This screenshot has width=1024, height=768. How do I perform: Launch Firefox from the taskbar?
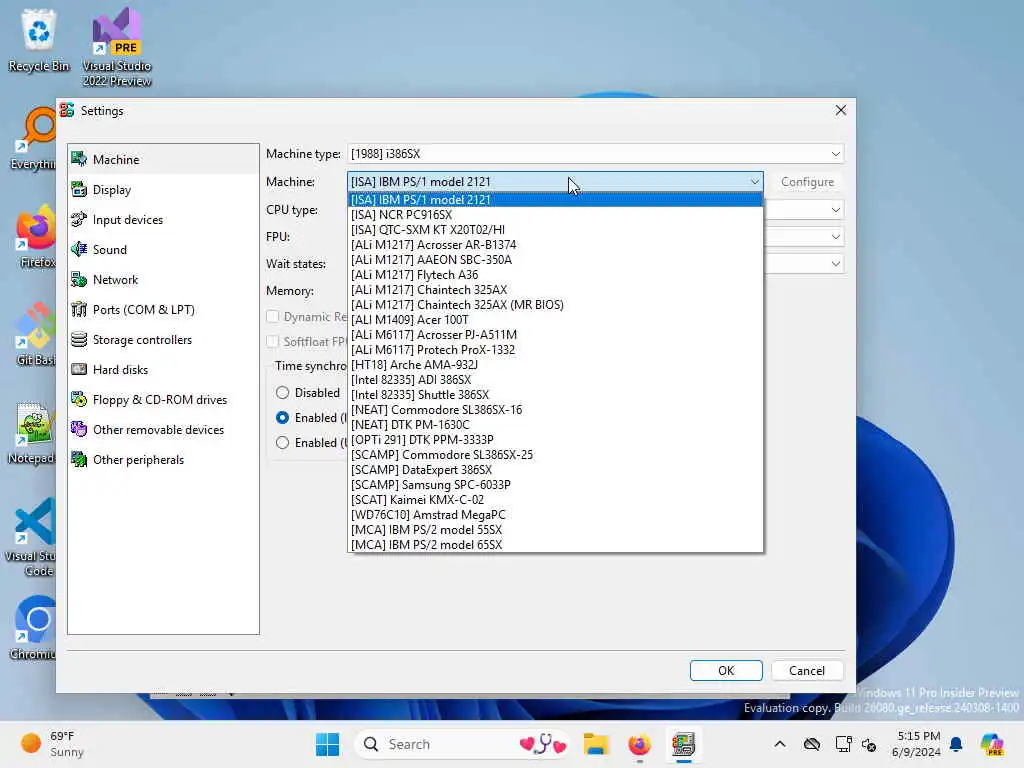pyautogui.click(x=639, y=744)
